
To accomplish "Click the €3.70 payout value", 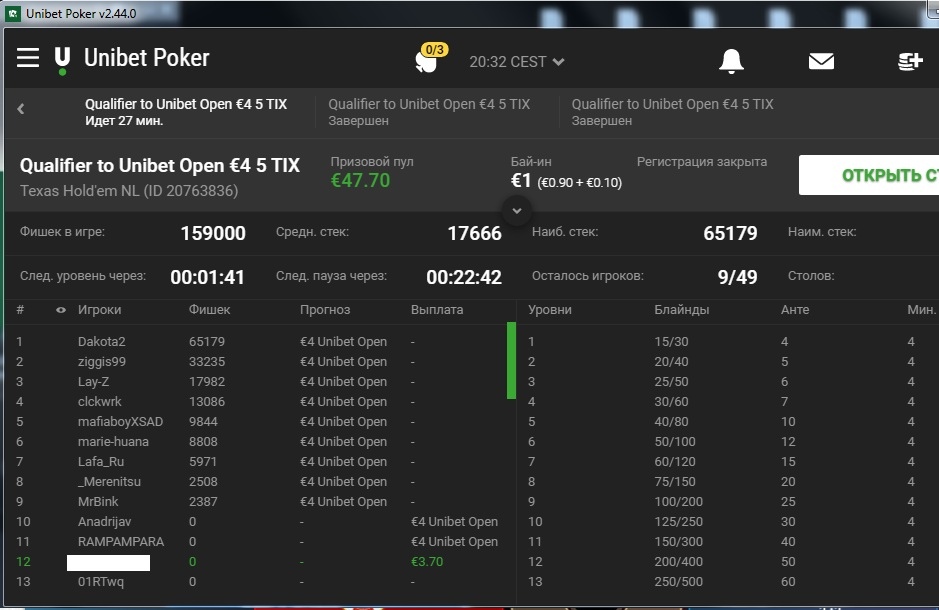I will pyautogui.click(x=427, y=562).
